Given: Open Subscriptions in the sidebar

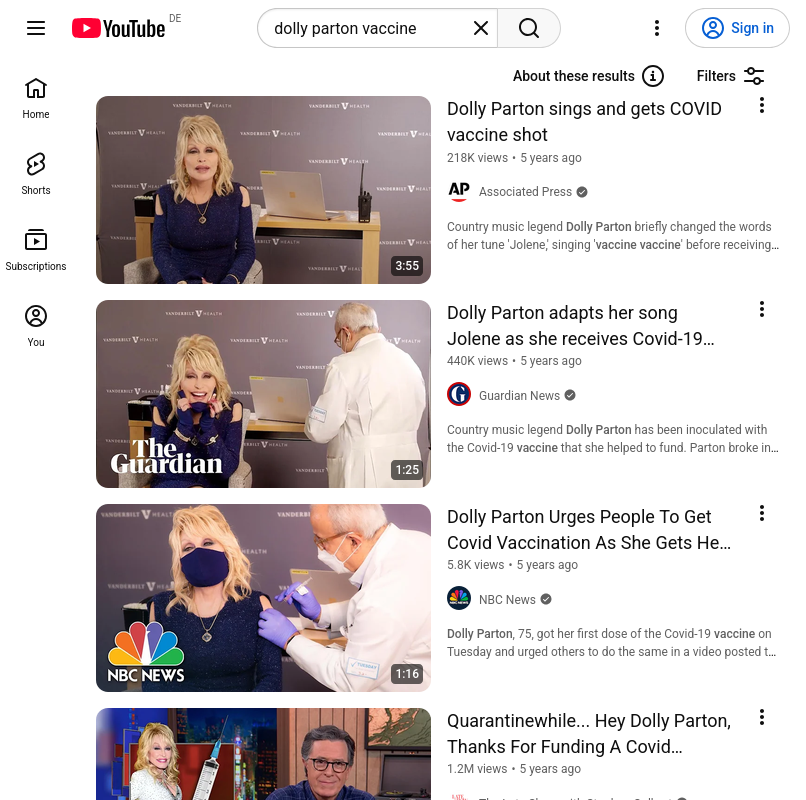Looking at the screenshot, I should tap(36, 250).
